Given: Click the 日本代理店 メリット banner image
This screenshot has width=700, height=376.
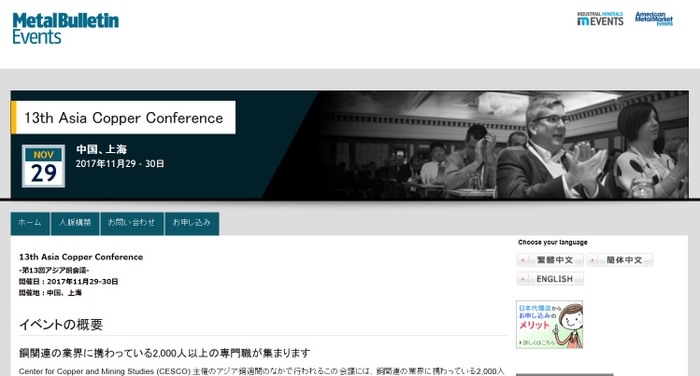Looking at the screenshot, I should pyautogui.click(x=550, y=325).
